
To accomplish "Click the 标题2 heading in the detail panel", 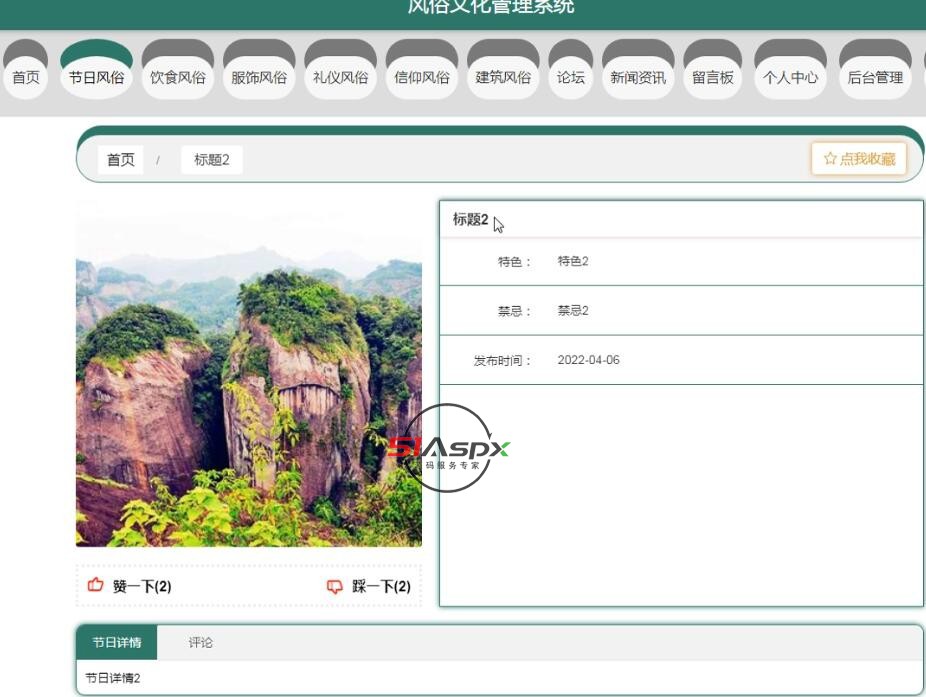I will (x=470, y=220).
